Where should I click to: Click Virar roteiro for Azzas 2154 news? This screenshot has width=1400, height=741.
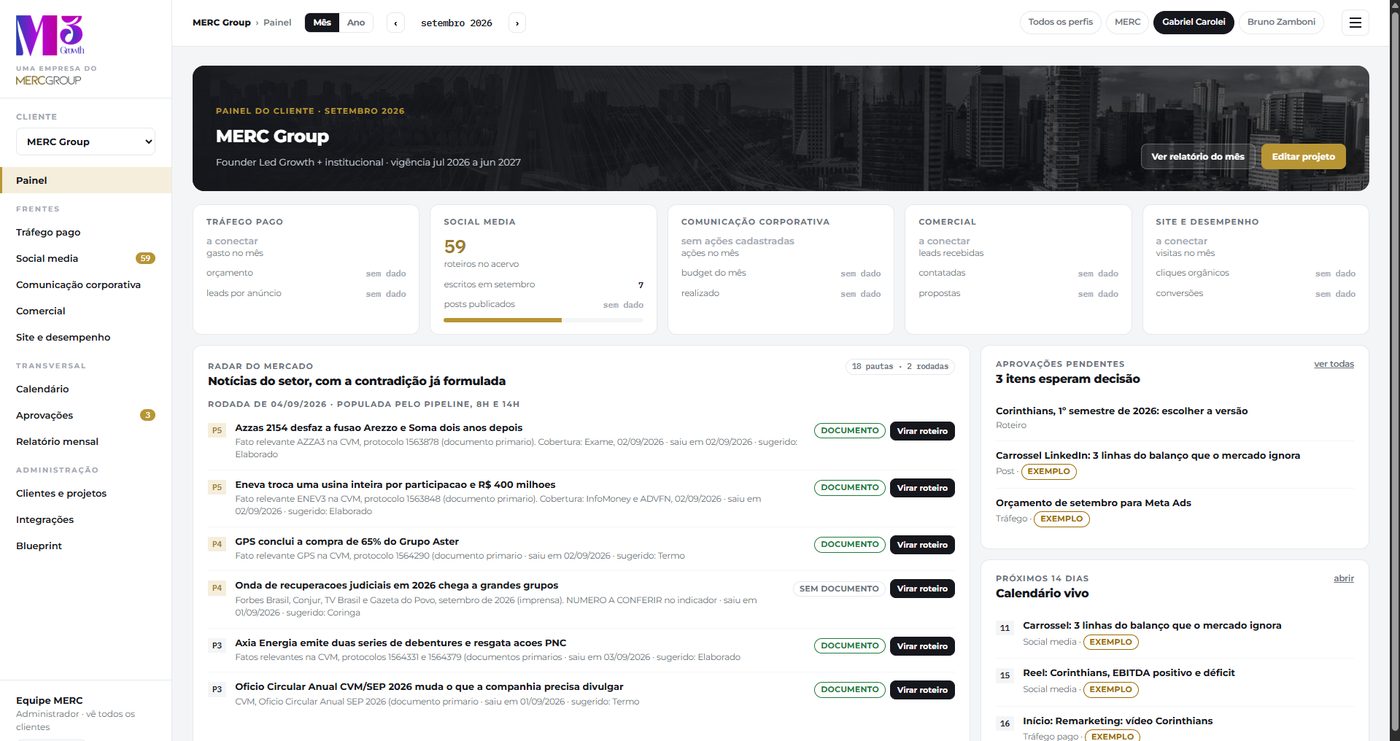tap(922, 431)
